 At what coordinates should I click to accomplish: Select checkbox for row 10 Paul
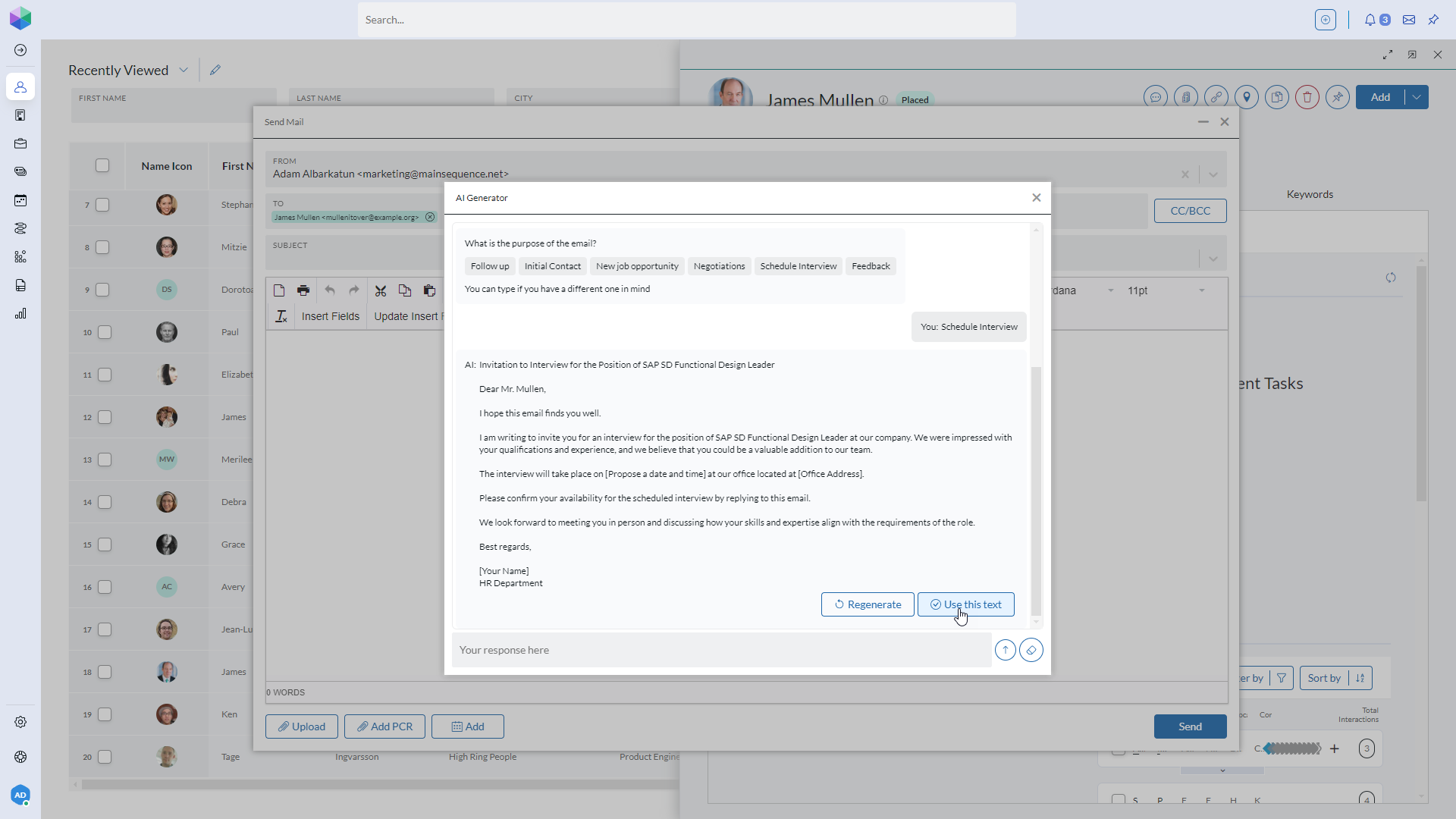[x=105, y=332]
